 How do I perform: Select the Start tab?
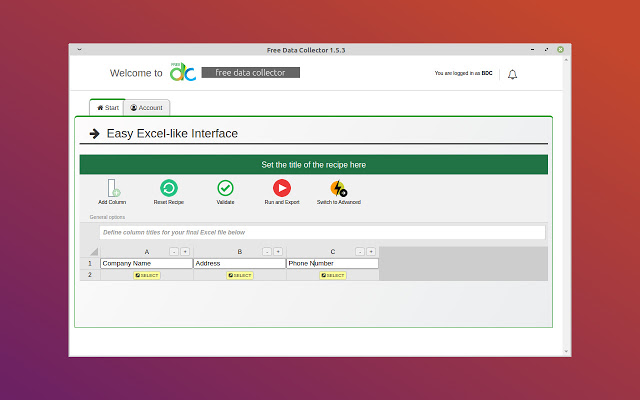[x=107, y=107]
